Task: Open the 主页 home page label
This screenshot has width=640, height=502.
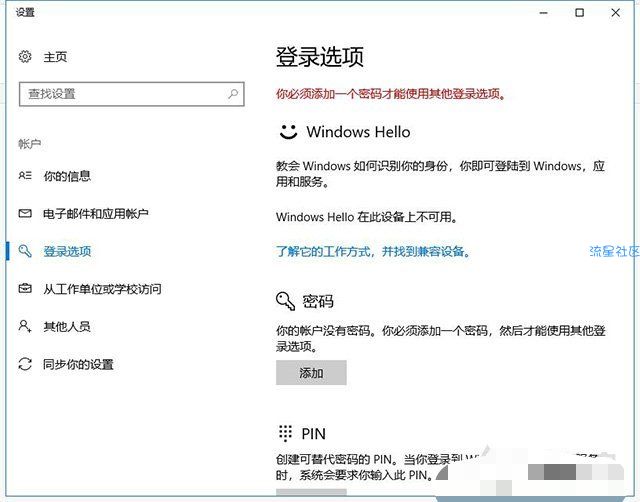Action: point(55,57)
